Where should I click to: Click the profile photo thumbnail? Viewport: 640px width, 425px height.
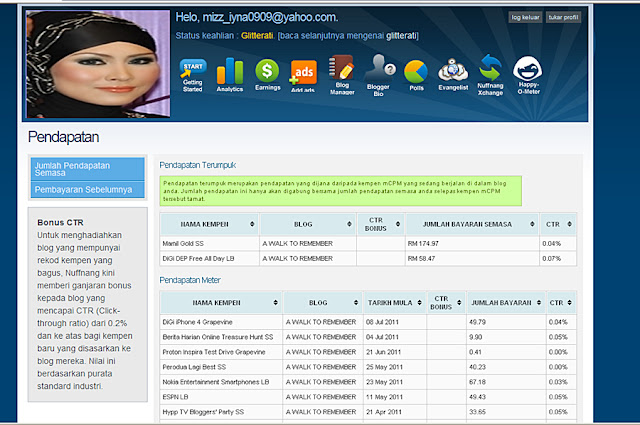[x=98, y=64]
